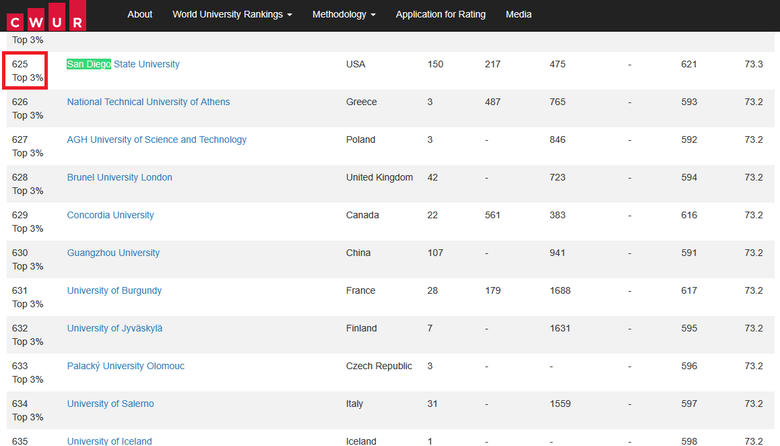Click value 592 in AGH University row

click(689, 140)
